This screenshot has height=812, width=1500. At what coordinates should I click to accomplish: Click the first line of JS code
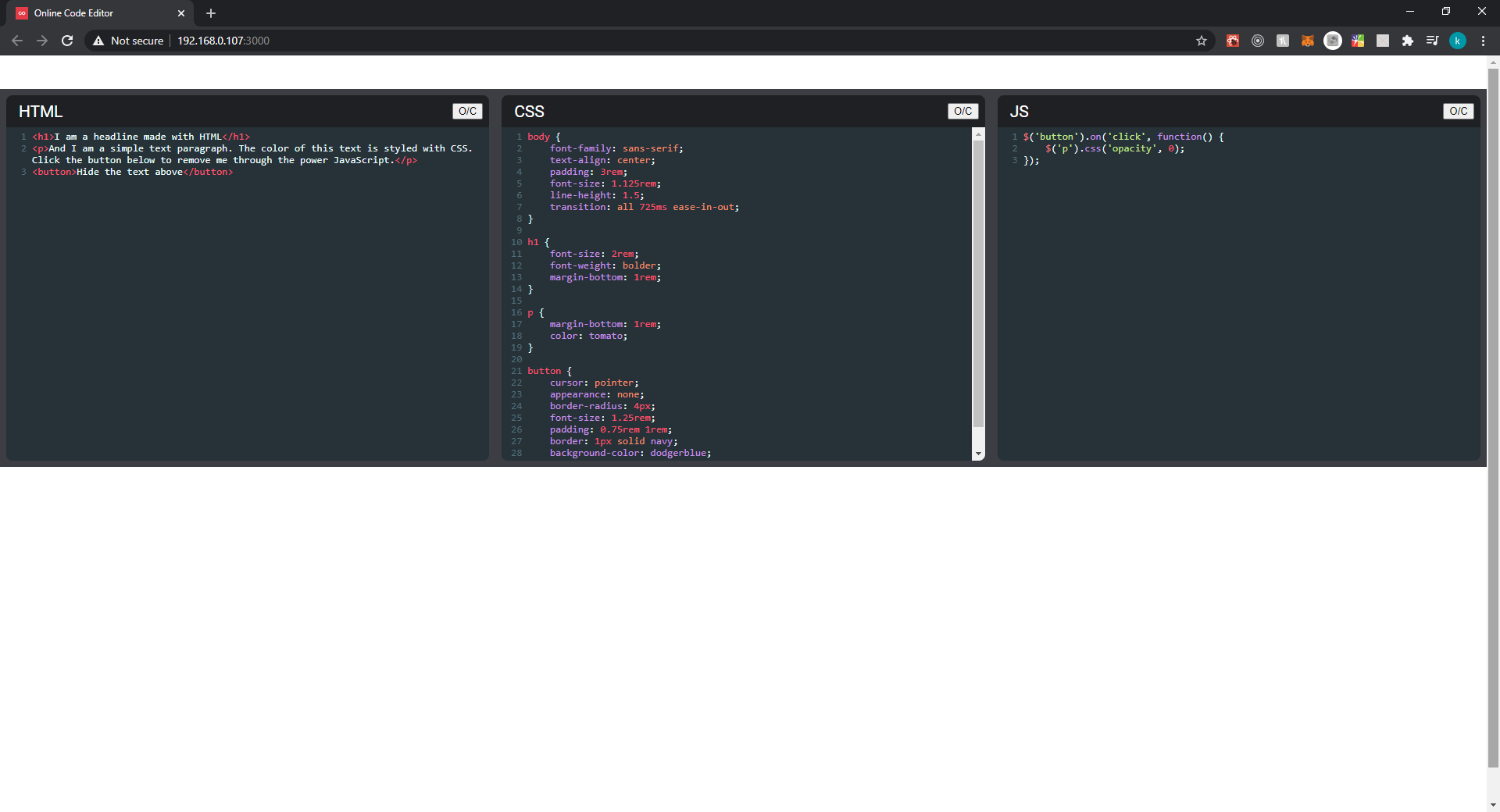pyautogui.click(x=1123, y=137)
